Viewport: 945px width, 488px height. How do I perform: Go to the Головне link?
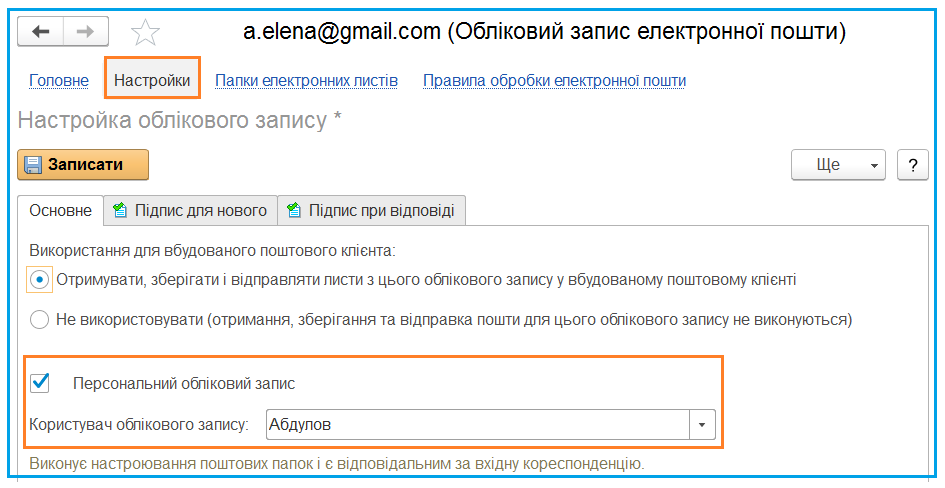click(x=59, y=81)
